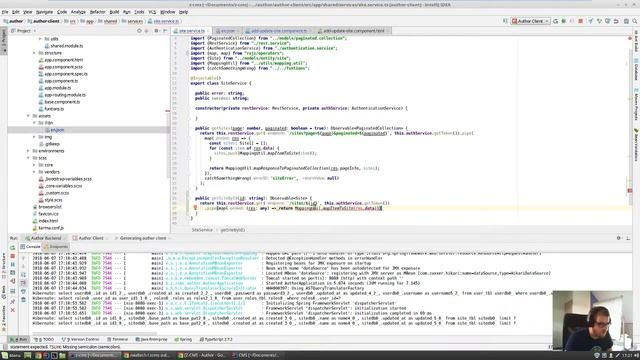Open the Endpoints tab in Run panel

pyautogui.click(x=56, y=247)
